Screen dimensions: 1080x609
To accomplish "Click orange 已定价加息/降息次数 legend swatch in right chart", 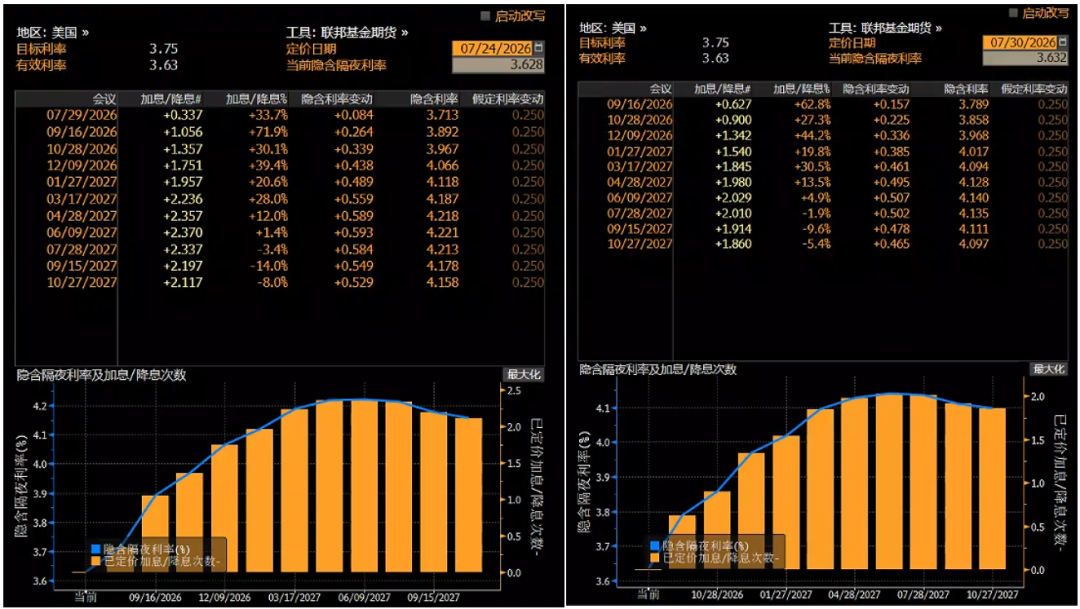I will click(655, 557).
